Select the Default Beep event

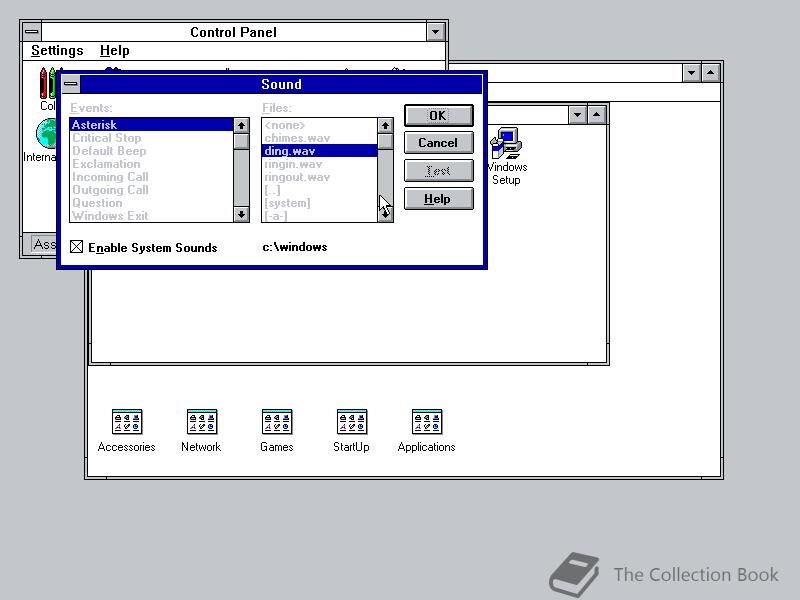tap(152, 151)
